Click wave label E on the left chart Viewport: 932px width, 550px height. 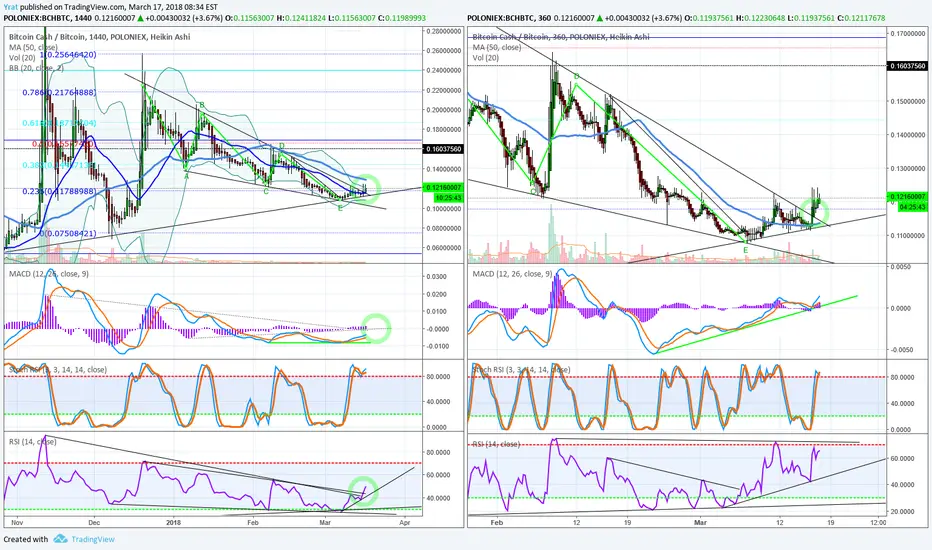point(340,208)
